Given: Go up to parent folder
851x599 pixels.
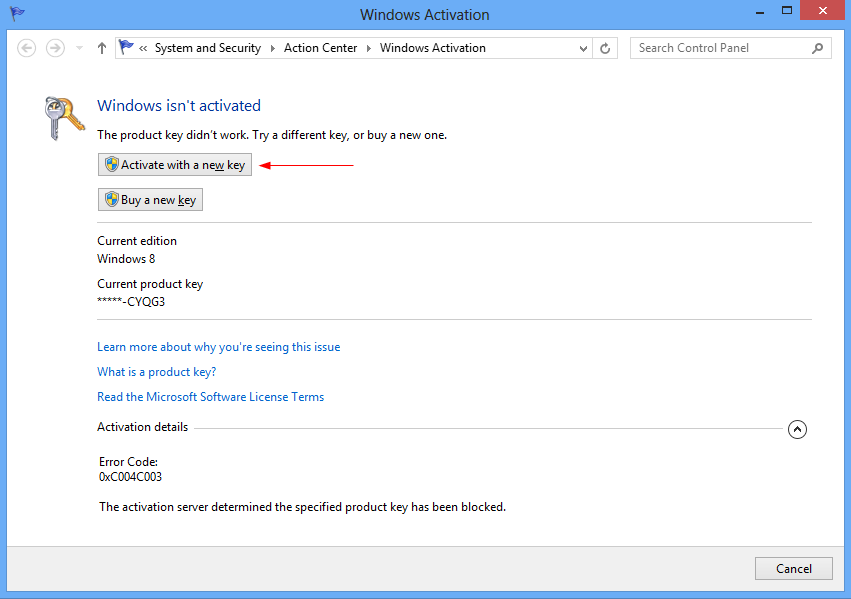Looking at the screenshot, I should pyautogui.click(x=101, y=47).
